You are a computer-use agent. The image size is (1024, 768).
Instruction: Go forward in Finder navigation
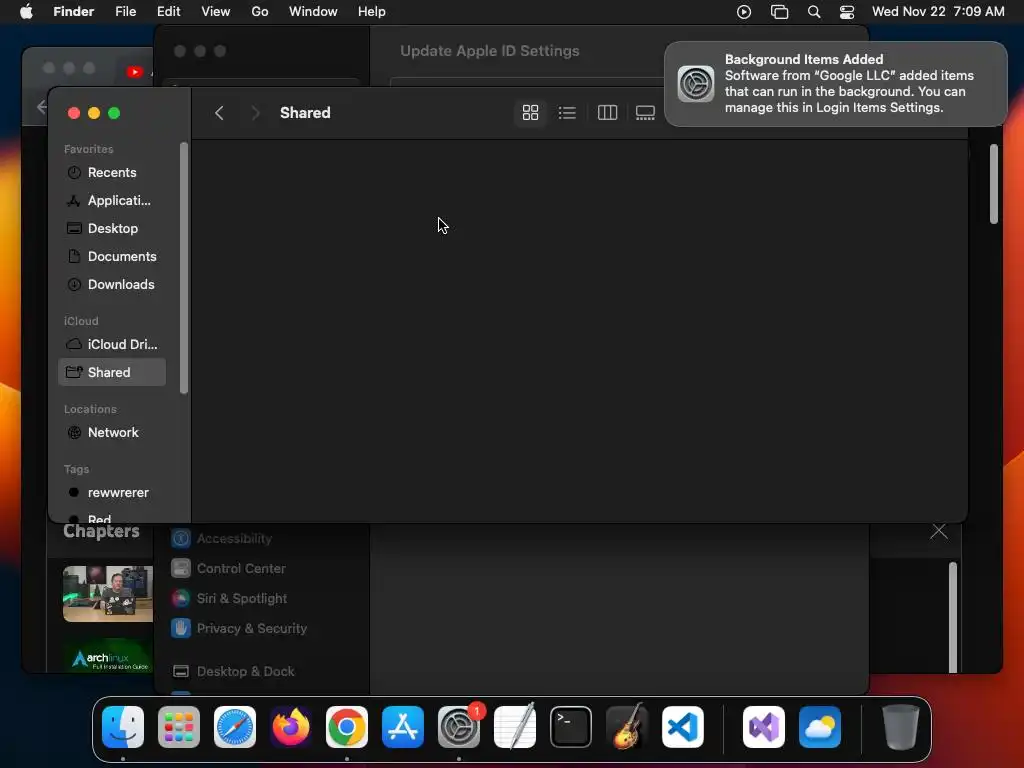click(x=255, y=113)
